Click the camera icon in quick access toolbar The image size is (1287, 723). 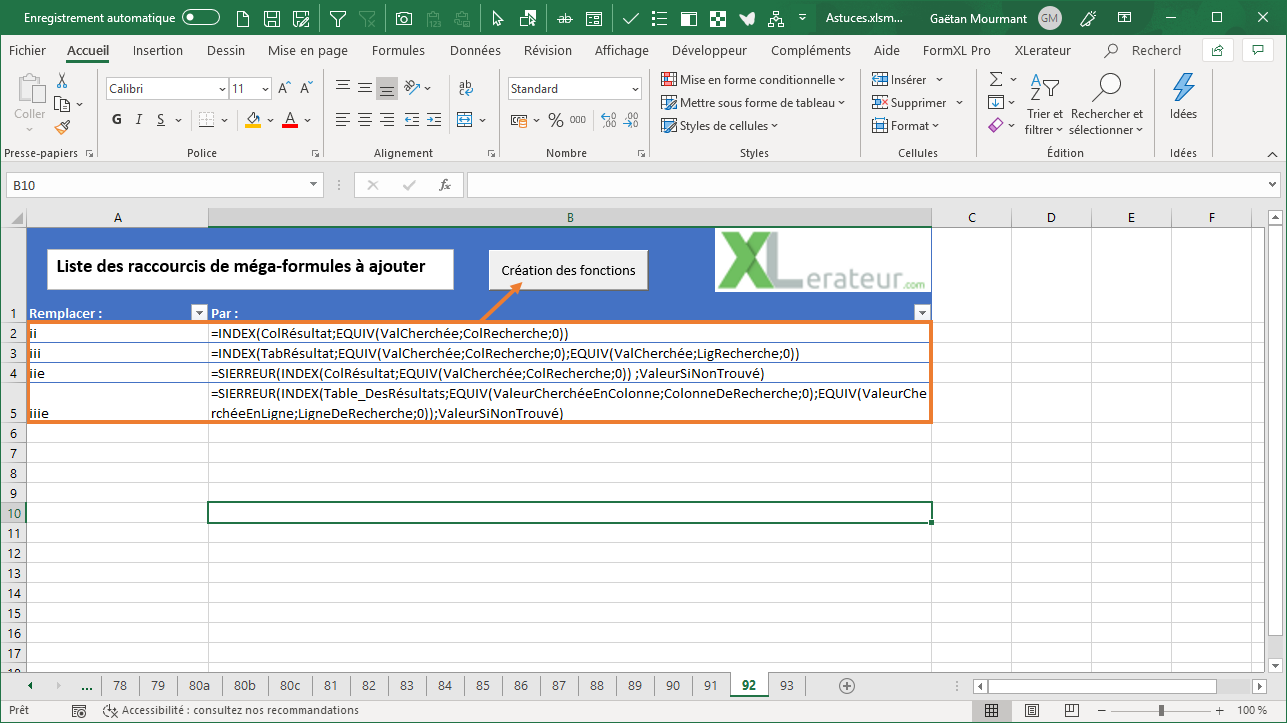(x=403, y=18)
